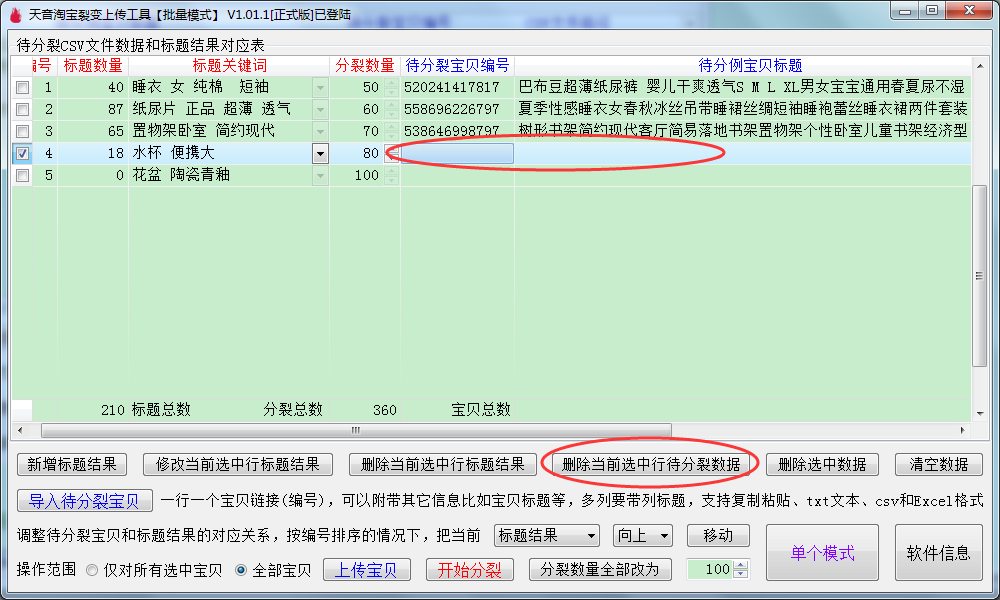Select the 仅对所有选中宝贝 radio button
Screen dimensions: 1000x600
point(92,570)
